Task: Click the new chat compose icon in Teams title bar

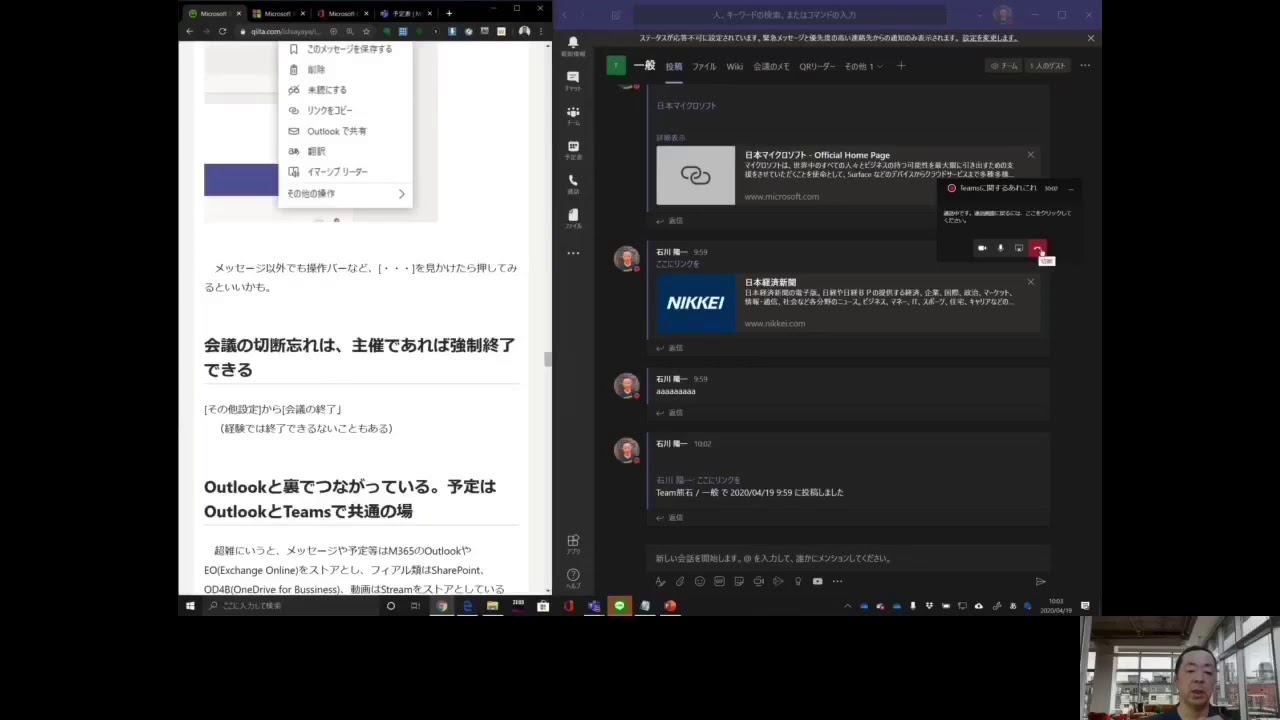Action: [615, 15]
